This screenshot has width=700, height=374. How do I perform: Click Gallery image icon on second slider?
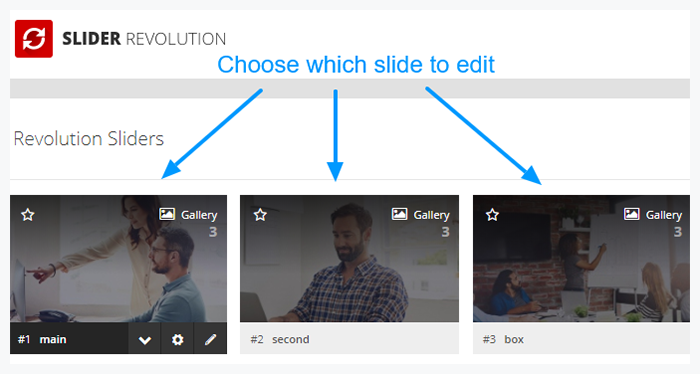(x=400, y=214)
